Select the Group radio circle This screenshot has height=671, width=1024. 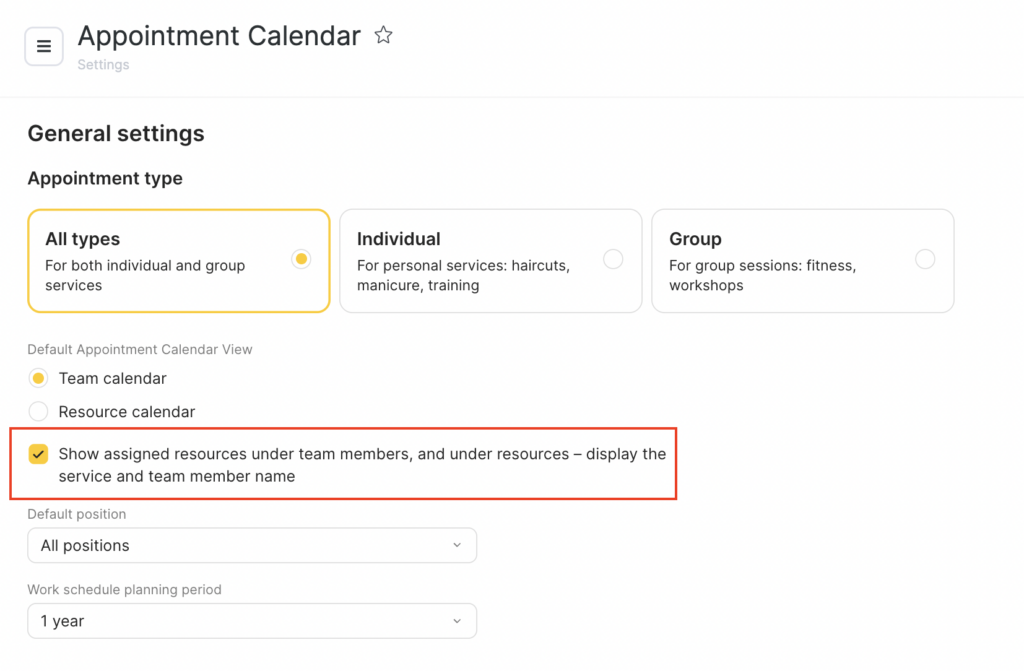click(x=925, y=259)
